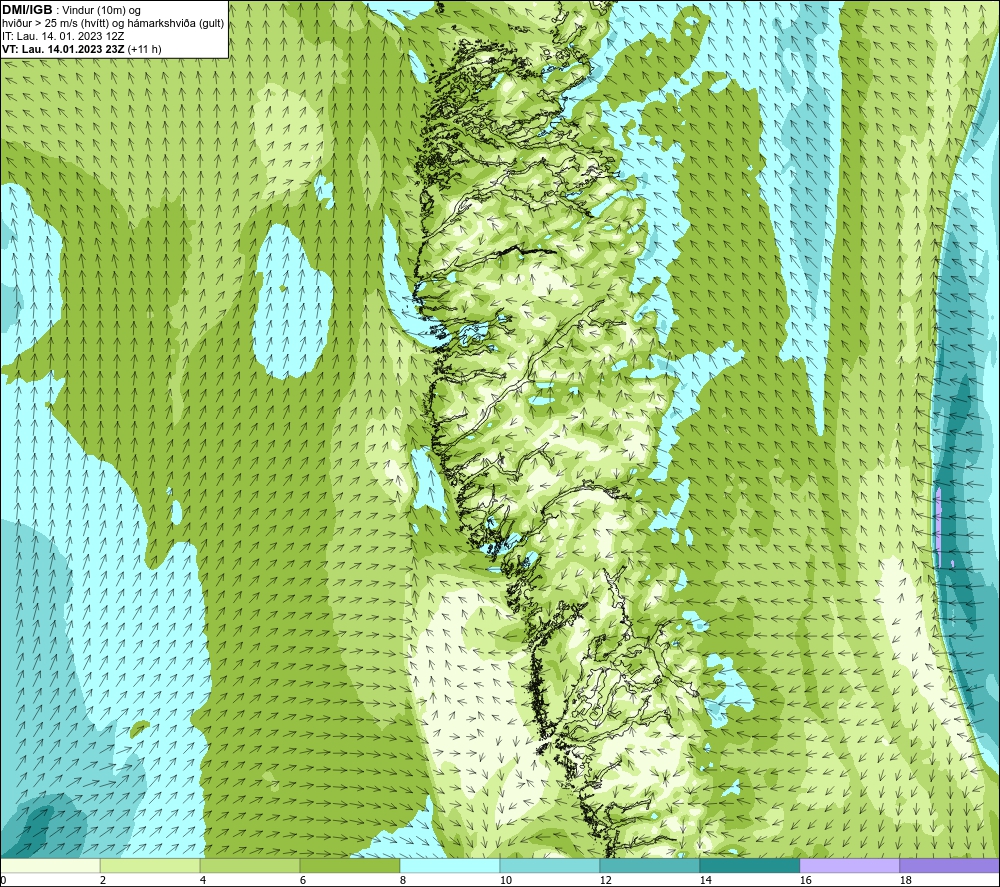Viewport: 1000px width, 887px height.
Task: Click the 8-10 m/s light cyan legend swatch
Action: pos(450,865)
